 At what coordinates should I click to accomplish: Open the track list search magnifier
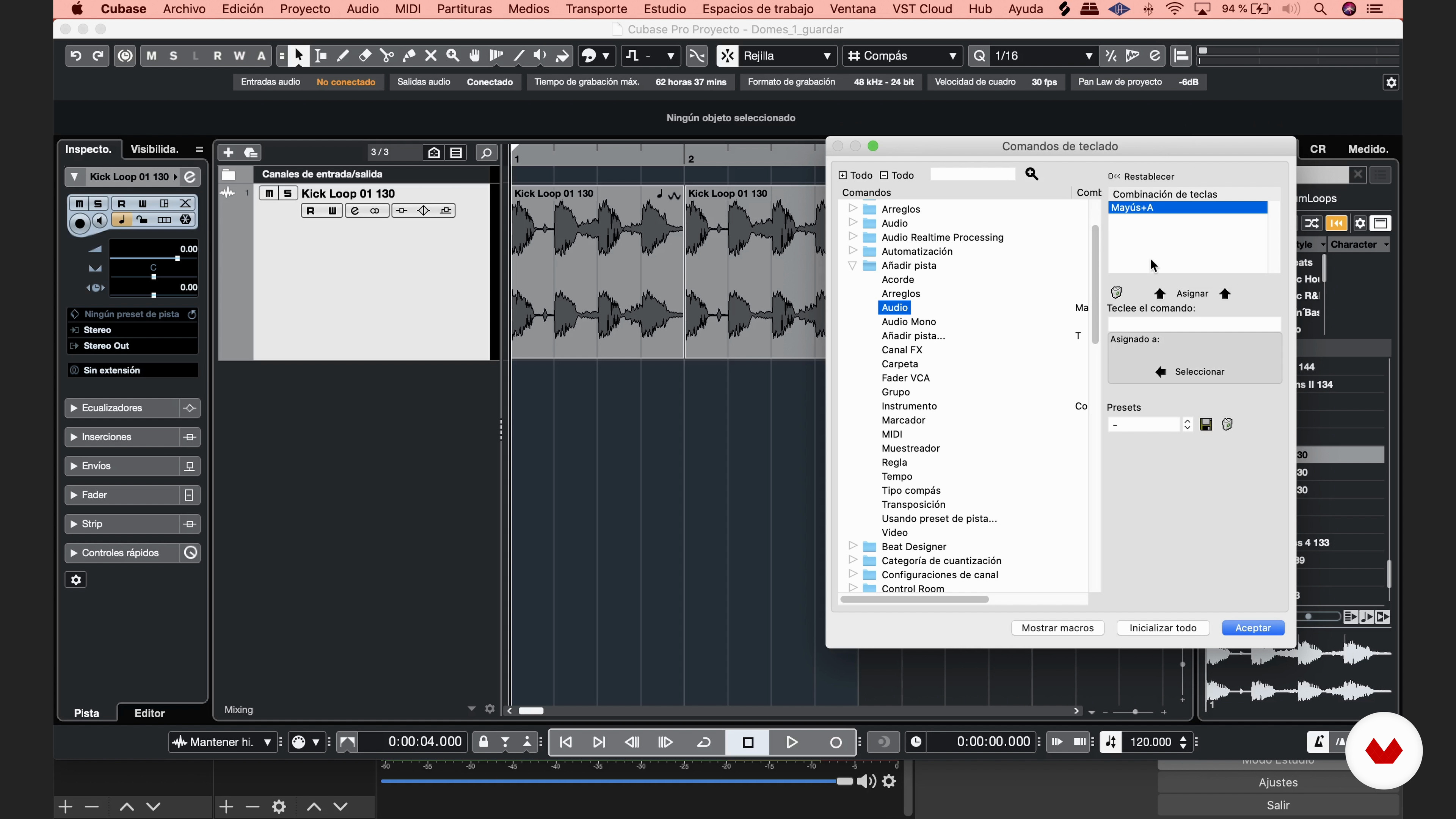click(486, 152)
